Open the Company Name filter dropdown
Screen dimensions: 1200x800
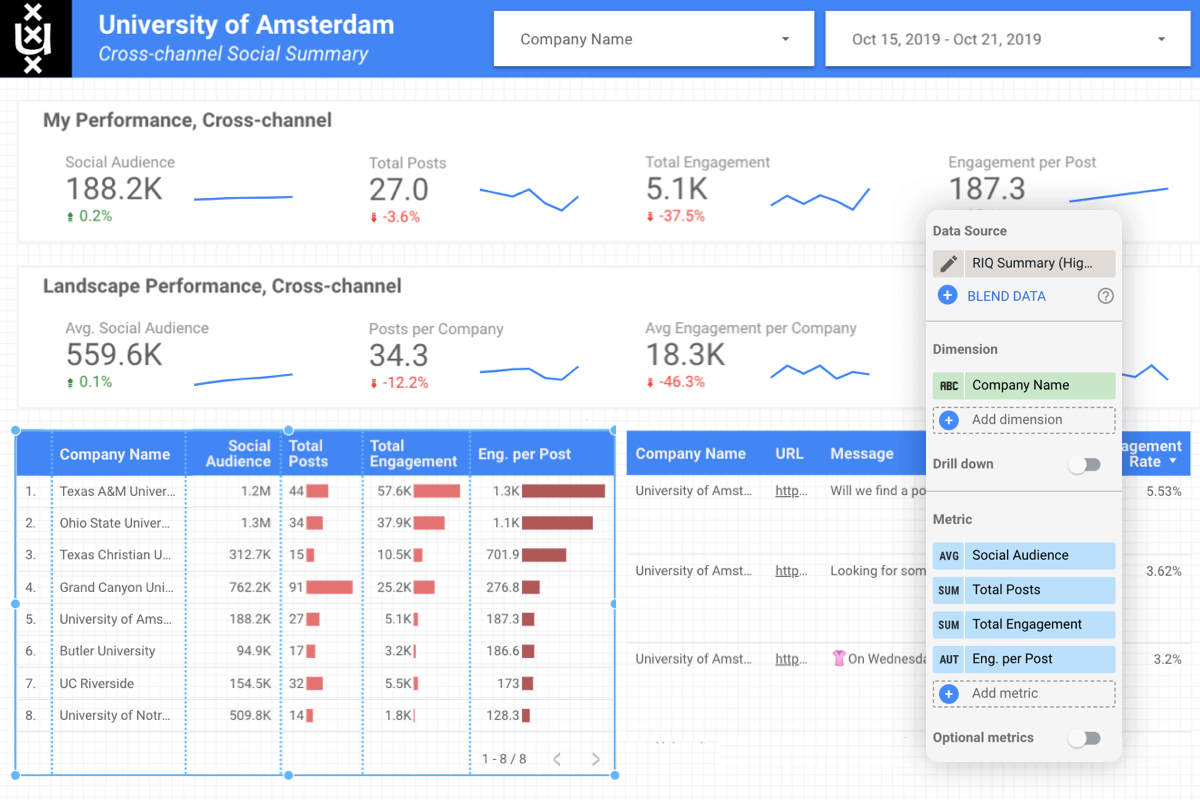(654, 39)
